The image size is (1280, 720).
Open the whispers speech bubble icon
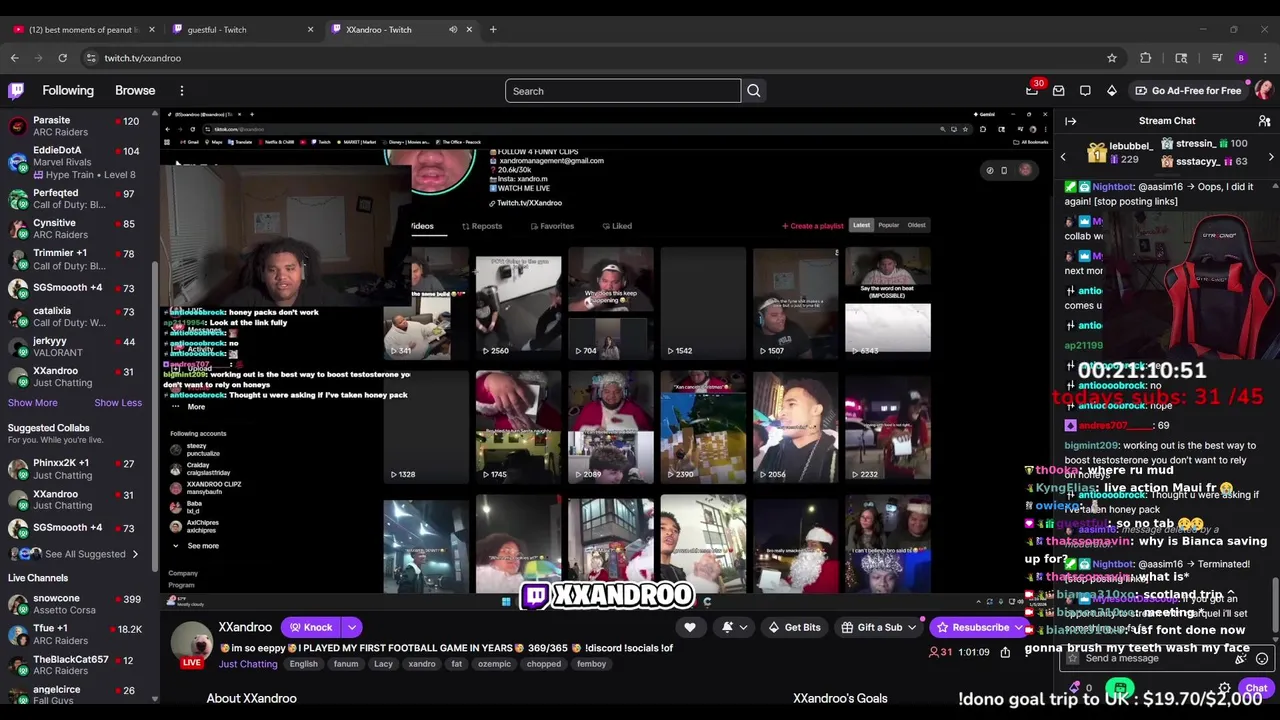[1085, 91]
